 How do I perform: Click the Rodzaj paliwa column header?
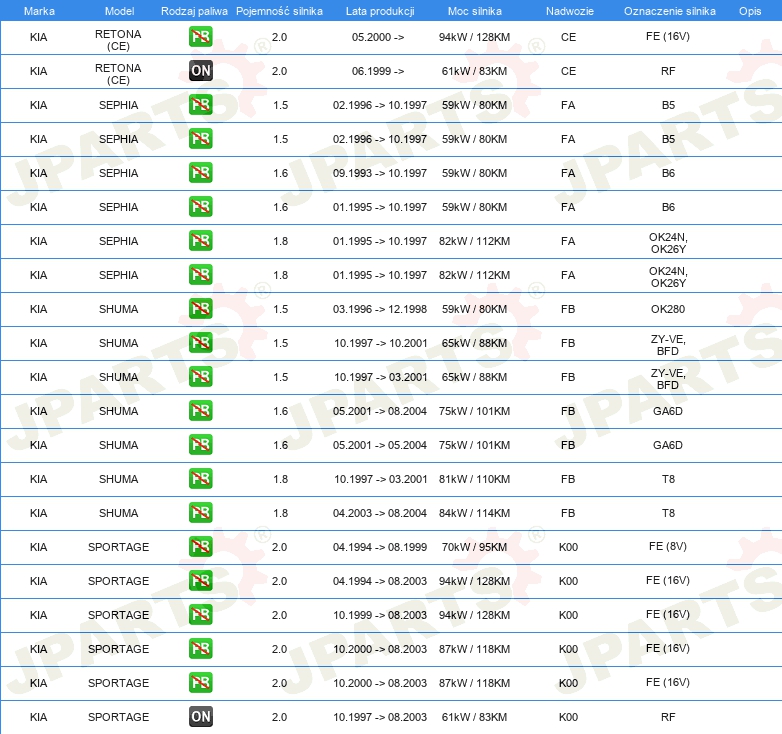pos(195,11)
